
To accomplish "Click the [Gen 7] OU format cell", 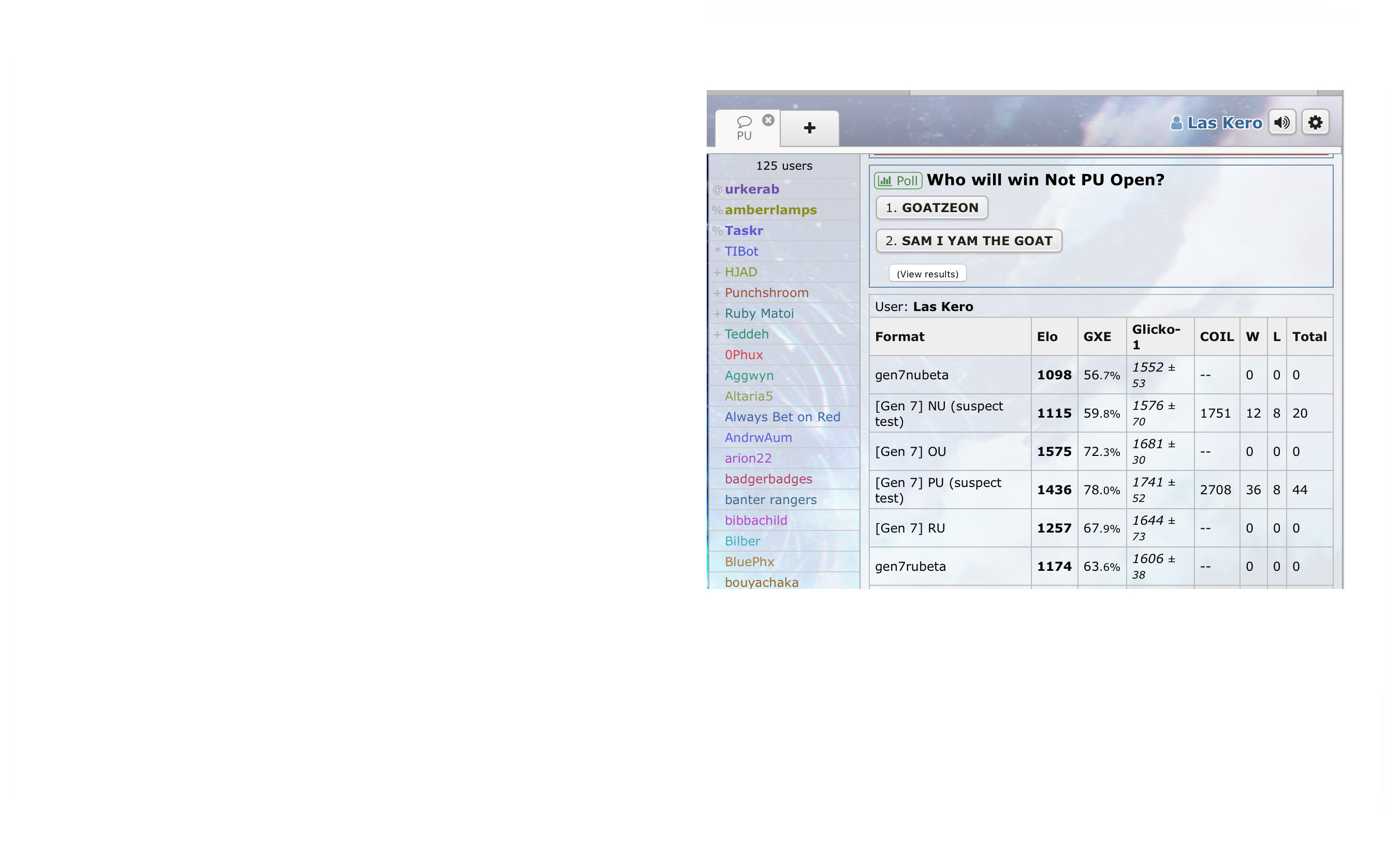I will point(950,451).
